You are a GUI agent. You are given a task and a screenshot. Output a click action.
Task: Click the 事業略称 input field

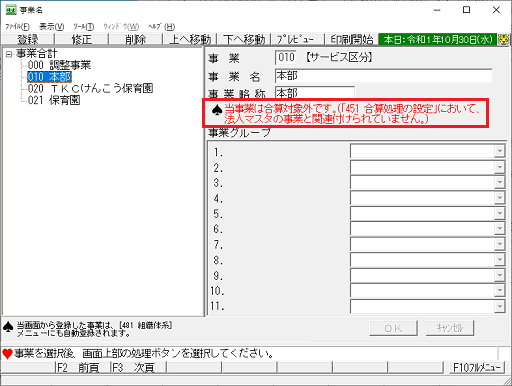click(315, 92)
